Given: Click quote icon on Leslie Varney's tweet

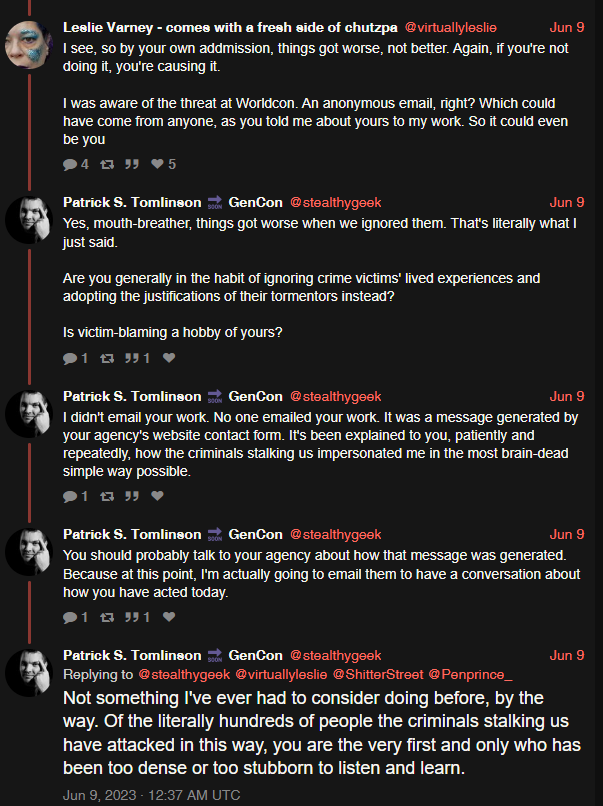Looking at the screenshot, I should [132, 164].
